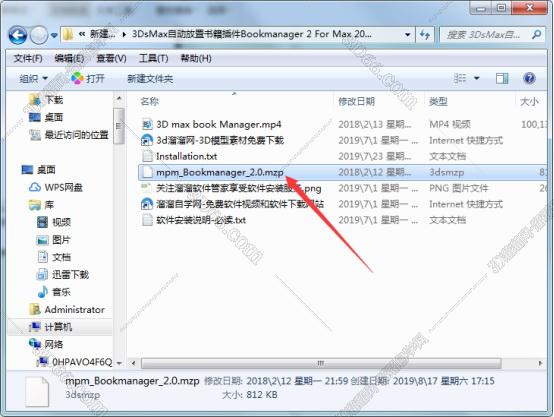The height and width of the screenshot is (417, 554).
Task: Select 计算机 in the sidebar
Action: 58,327
